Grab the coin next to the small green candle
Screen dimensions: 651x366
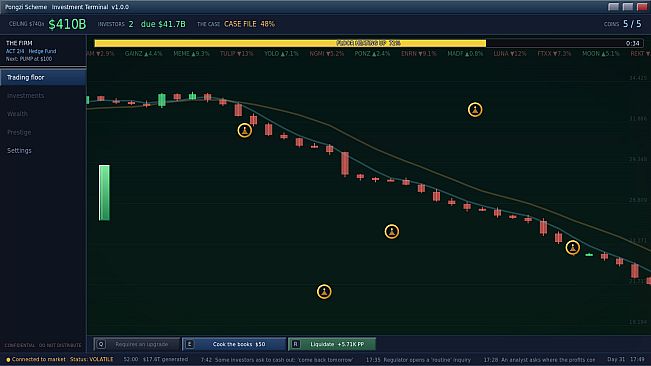(573, 248)
